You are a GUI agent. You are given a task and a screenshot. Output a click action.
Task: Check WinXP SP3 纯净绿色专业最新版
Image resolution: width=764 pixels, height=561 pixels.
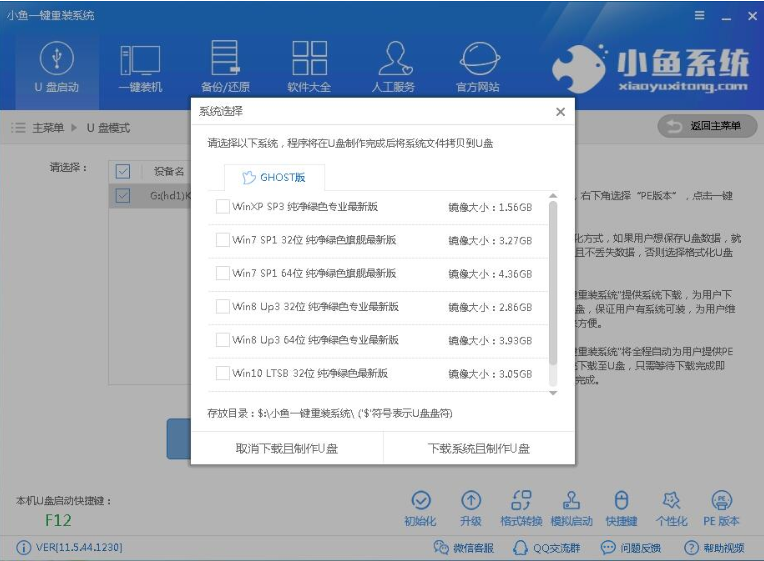click(223, 207)
